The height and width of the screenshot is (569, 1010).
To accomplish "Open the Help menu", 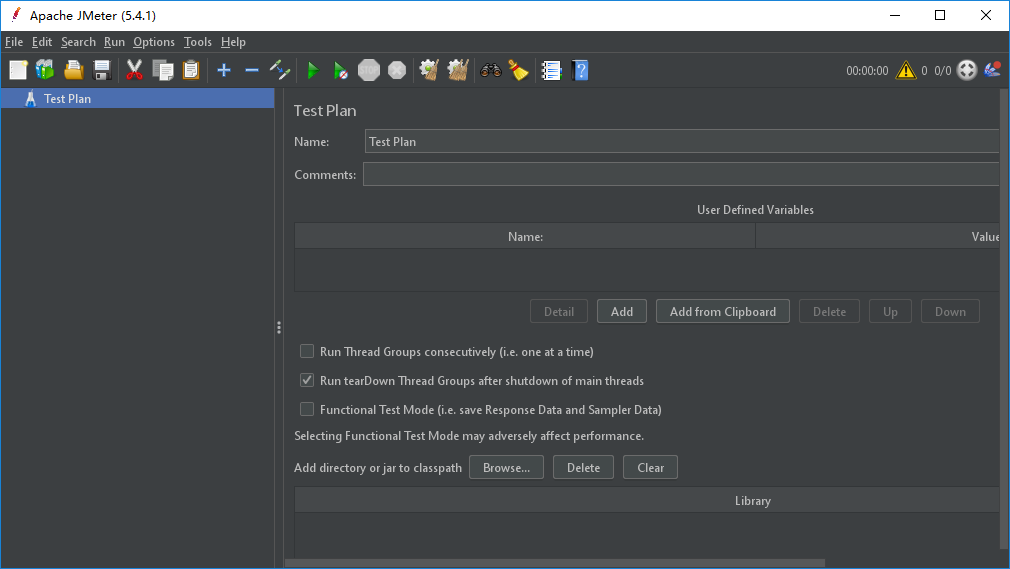I will (233, 42).
